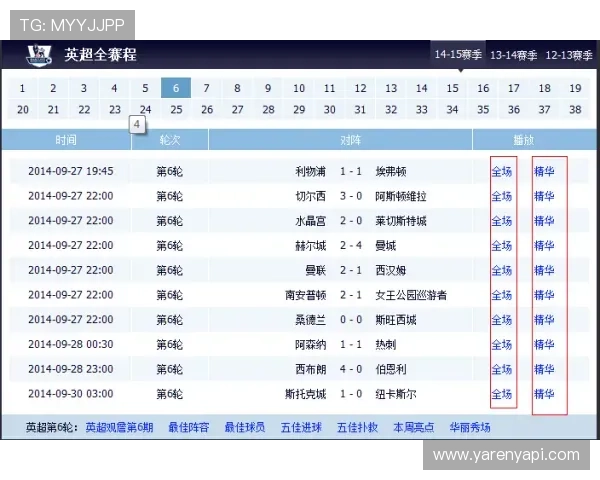Switch to the 14-15赛季 tab
Screen dimensions: 600x480
point(458,54)
